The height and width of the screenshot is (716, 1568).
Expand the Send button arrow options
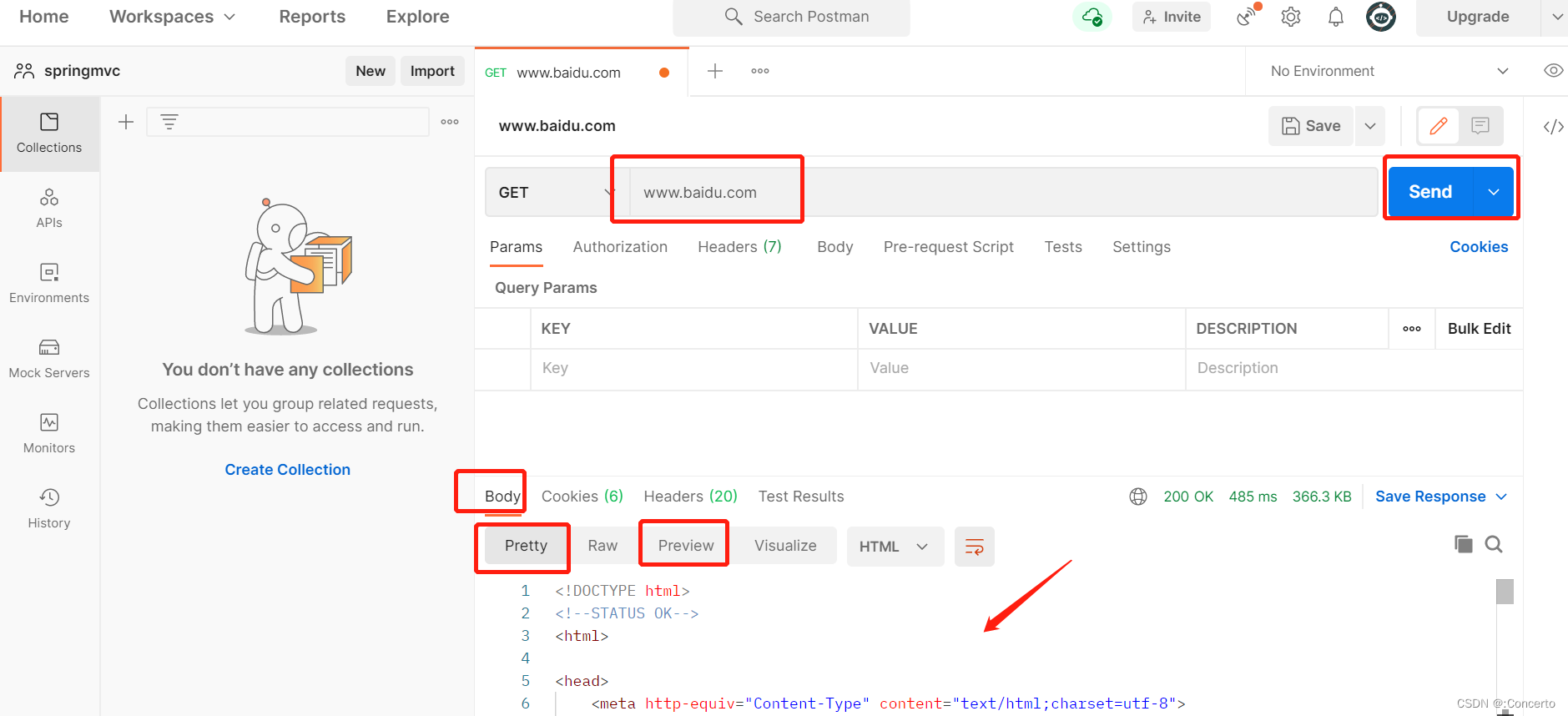1494,192
